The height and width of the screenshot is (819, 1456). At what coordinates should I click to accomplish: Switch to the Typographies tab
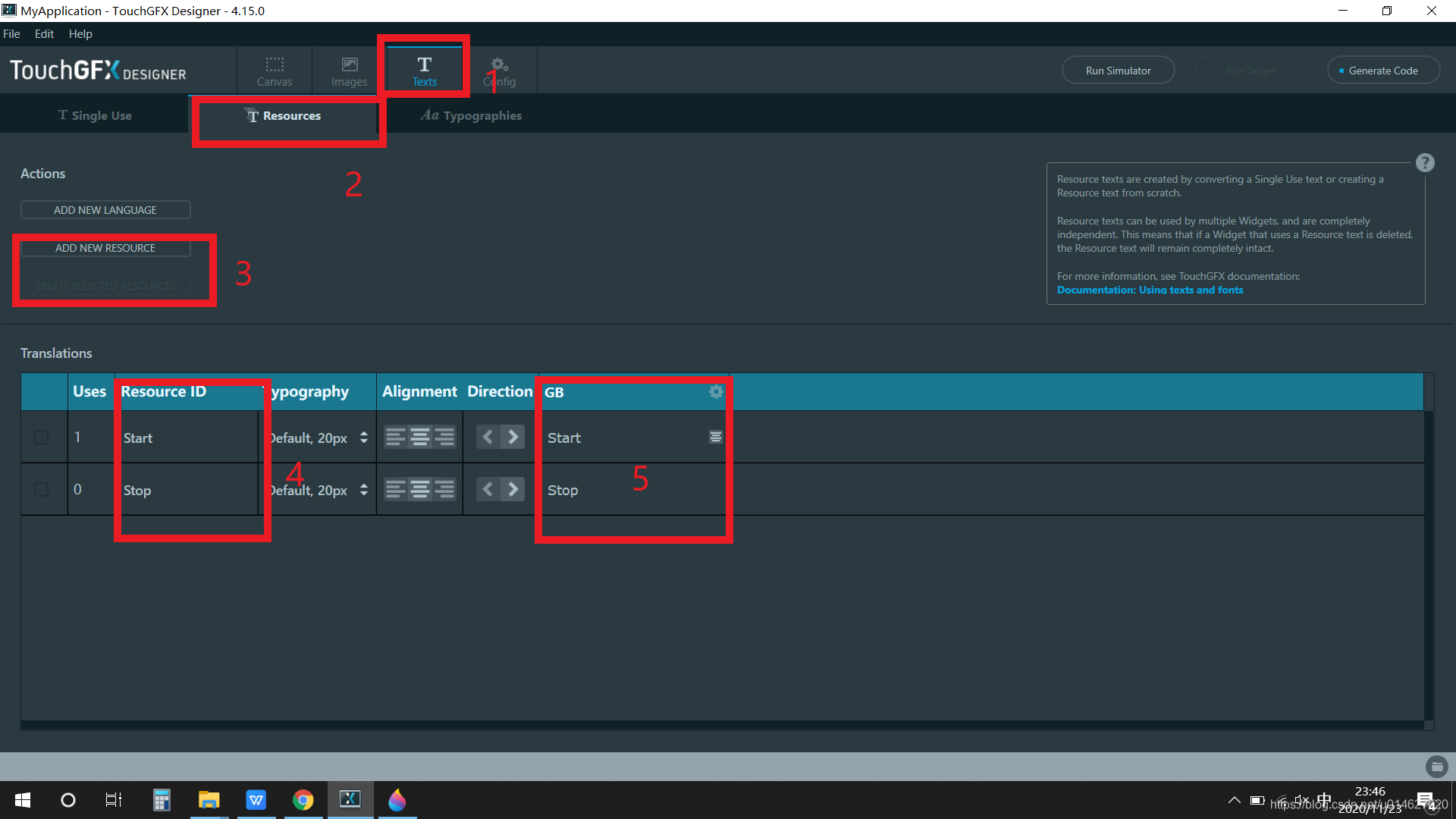471,115
